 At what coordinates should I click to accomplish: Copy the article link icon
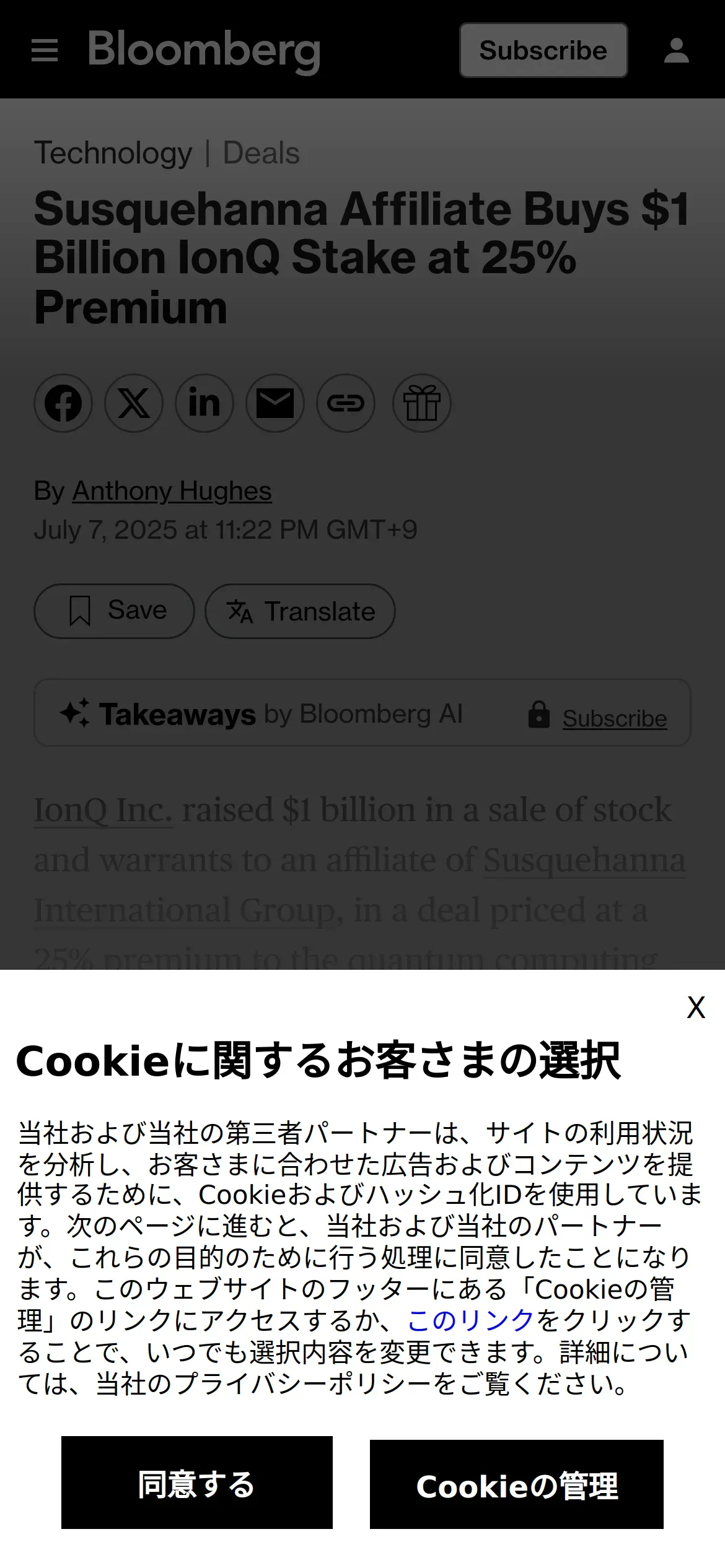[x=346, y=403]
